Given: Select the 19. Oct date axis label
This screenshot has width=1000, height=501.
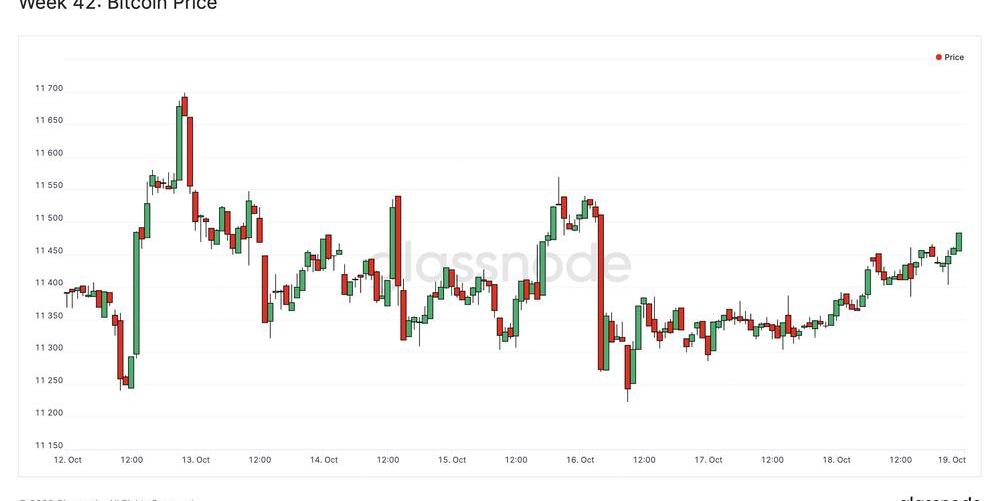Looking at the screenshot, I should (x=952, y=460).
